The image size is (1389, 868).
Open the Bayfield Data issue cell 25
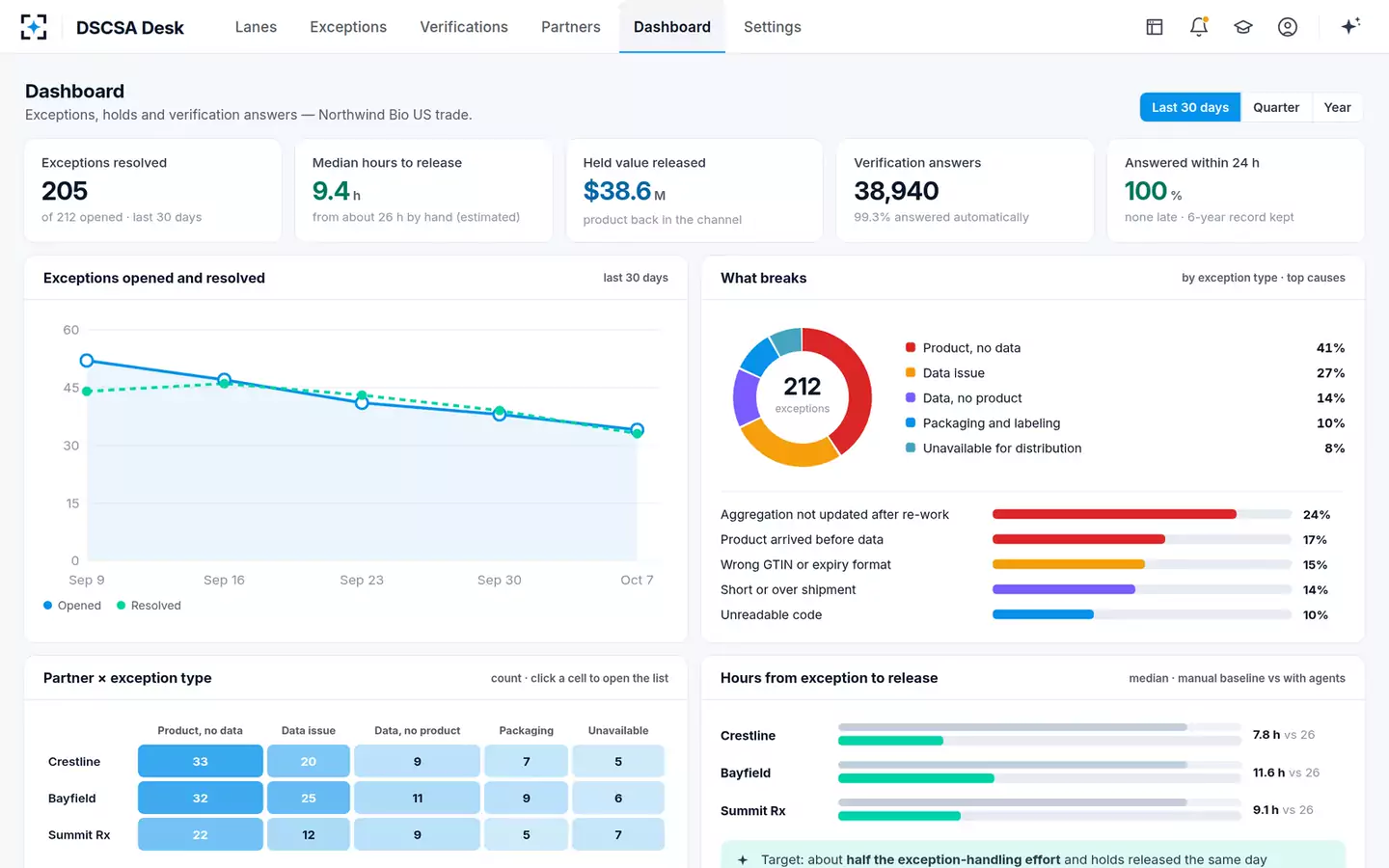click(x=309, y=799)
